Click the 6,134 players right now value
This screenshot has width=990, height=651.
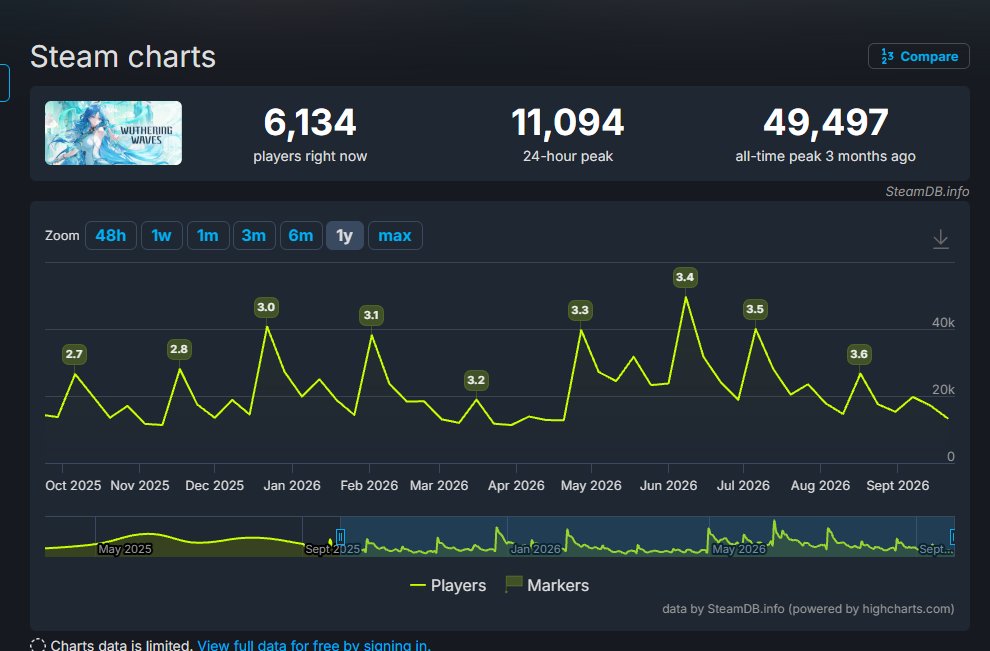coord(310,122)
